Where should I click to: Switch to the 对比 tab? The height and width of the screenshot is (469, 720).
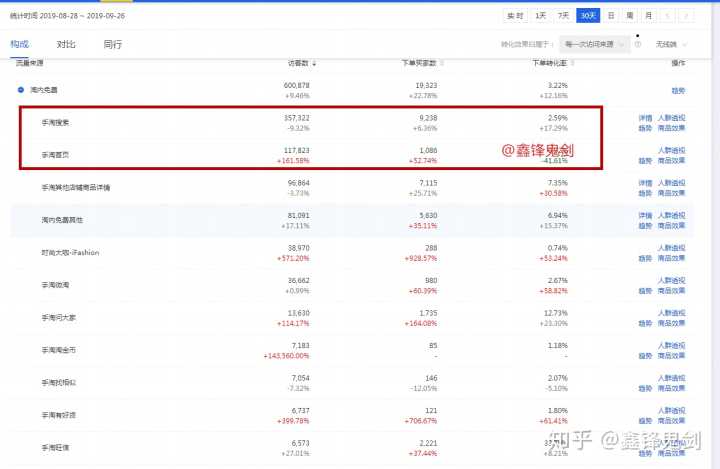66,45
